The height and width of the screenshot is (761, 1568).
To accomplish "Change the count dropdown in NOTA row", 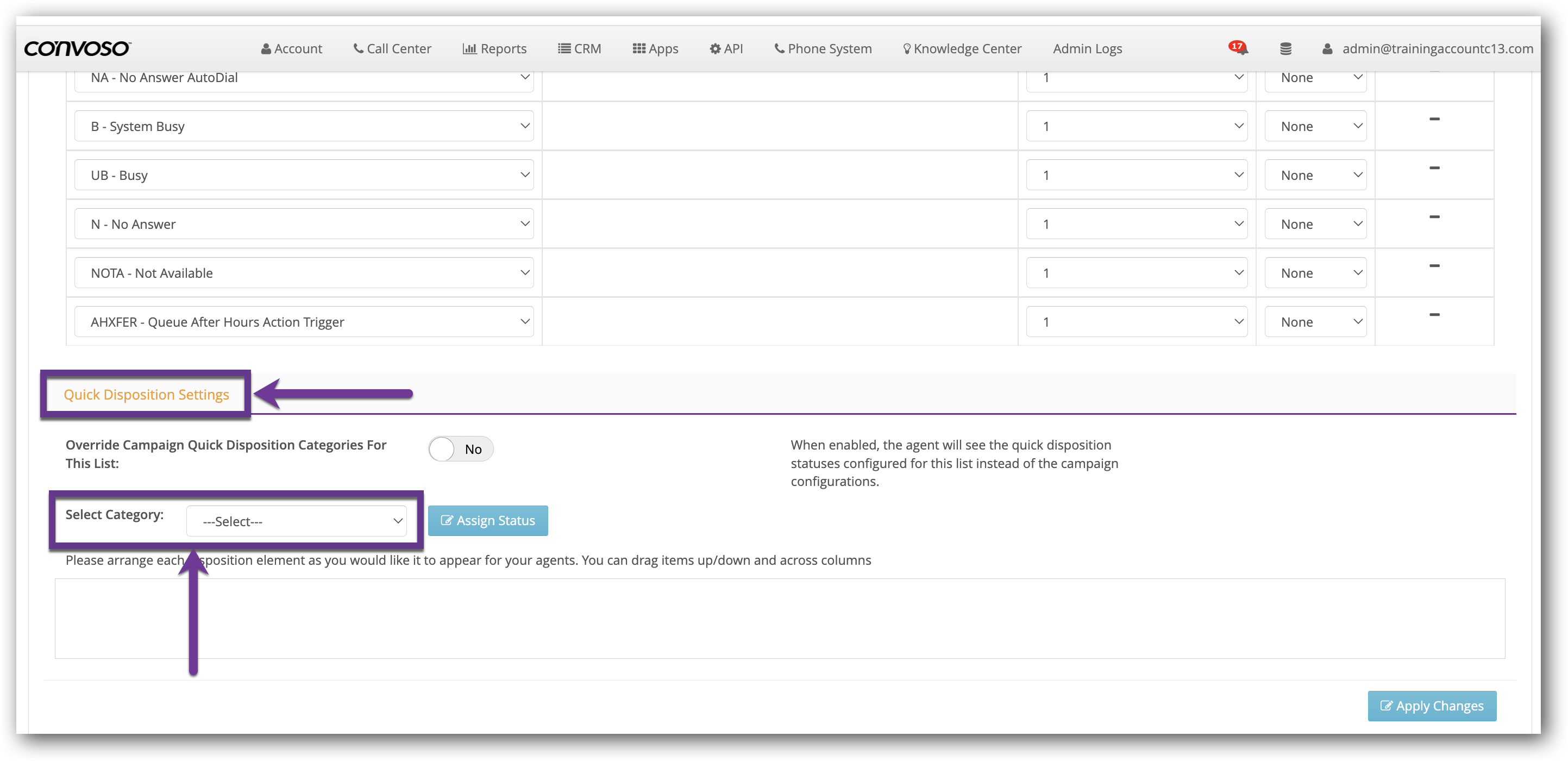I will point(1137,273).
